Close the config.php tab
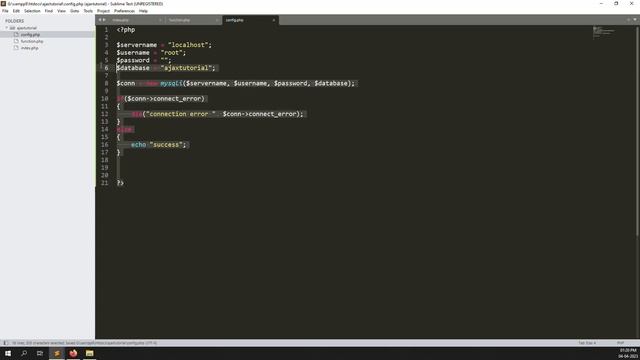Screen dimensions: 640x360 (x=274, y=20)
